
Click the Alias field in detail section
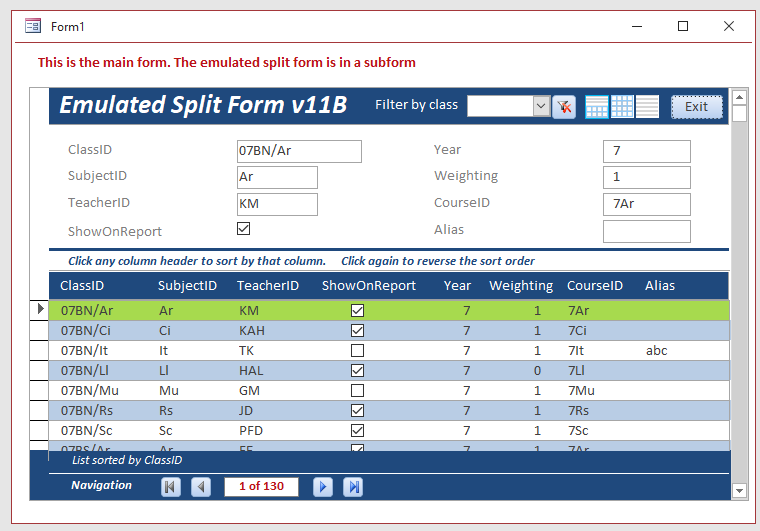[646, 232]
